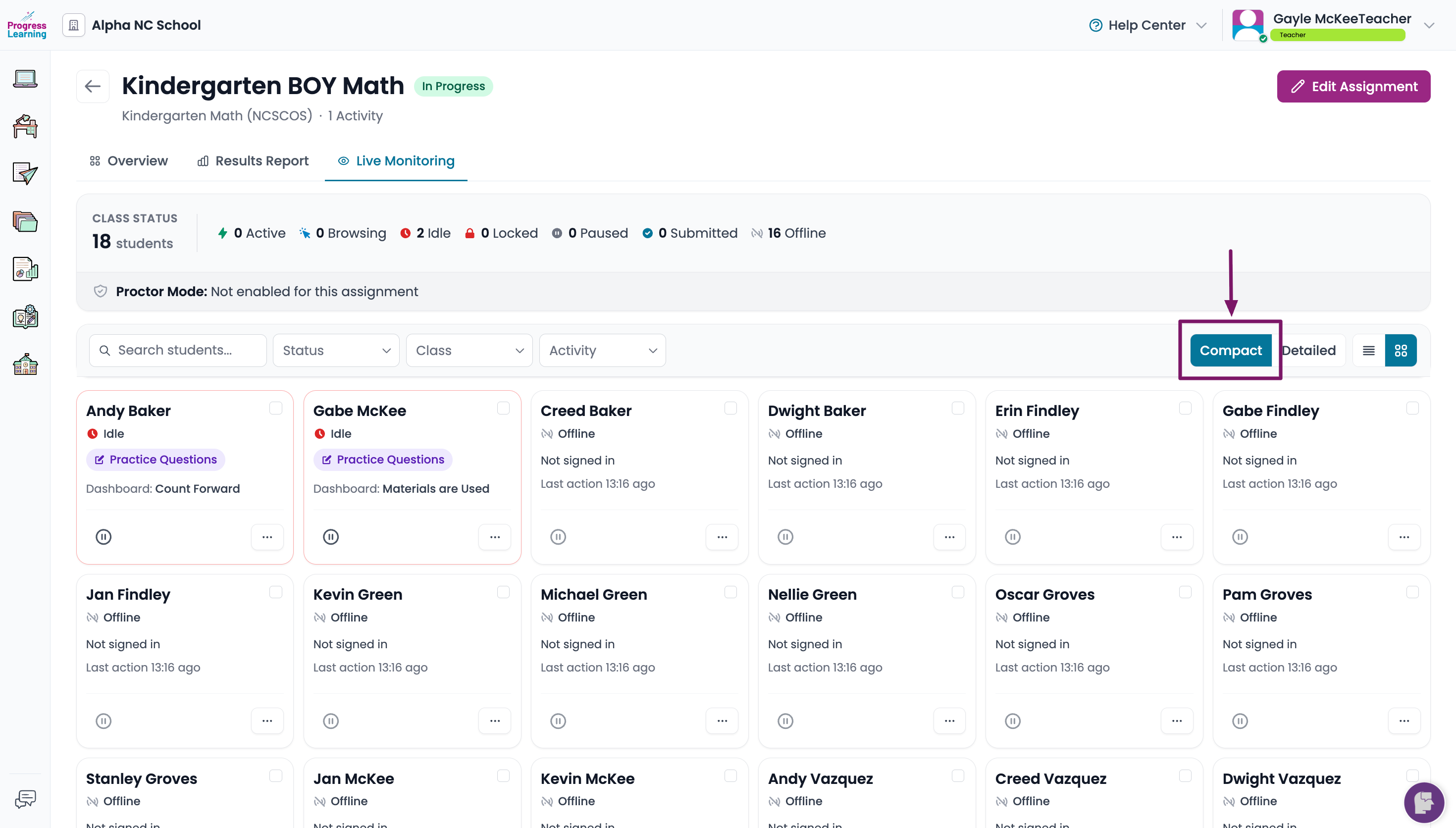This screenshot has height=828, width=1456.
Task: Click the 0 Active status count
Action: [x=251, y=233]
